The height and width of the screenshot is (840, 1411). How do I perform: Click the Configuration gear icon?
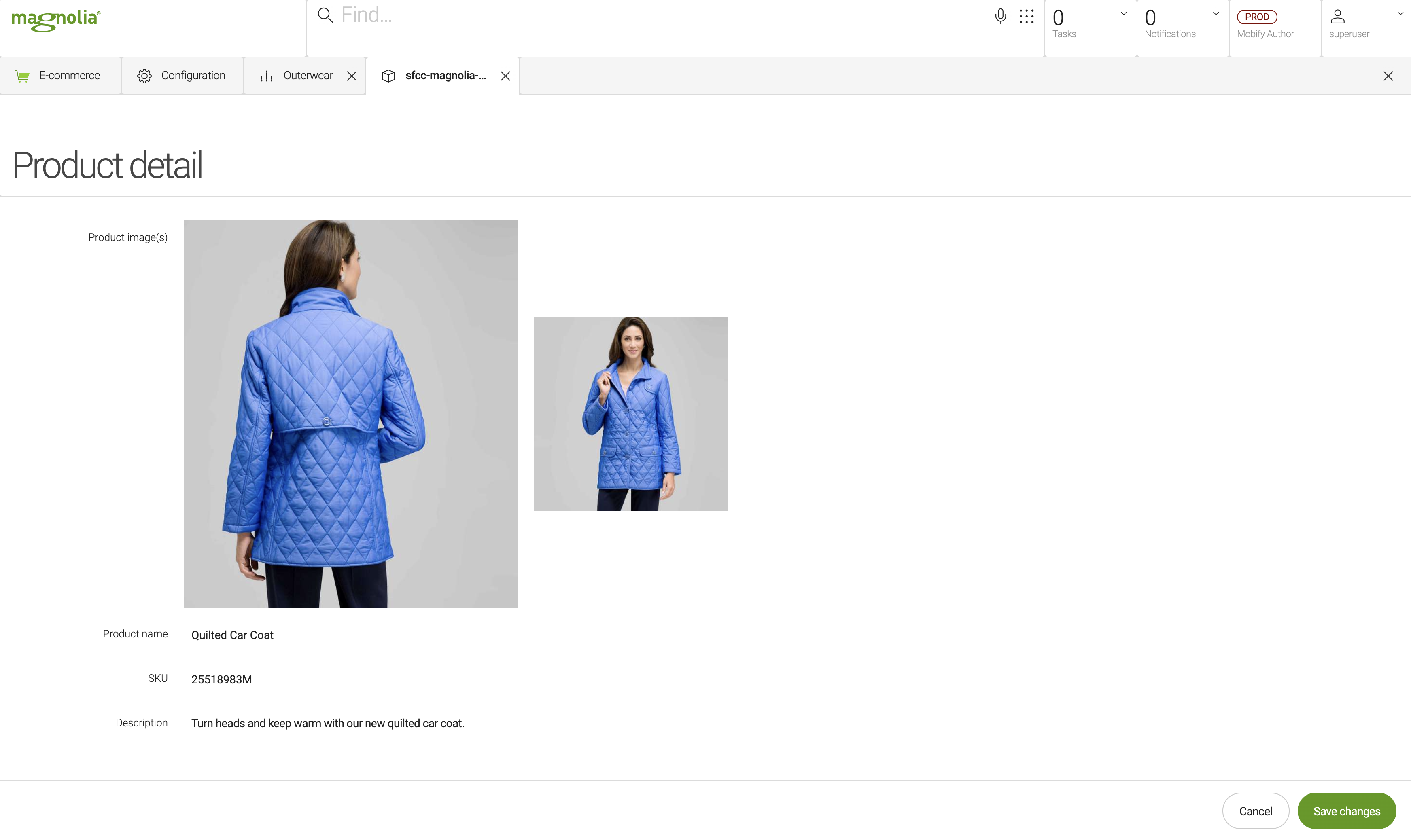[144, 76]
